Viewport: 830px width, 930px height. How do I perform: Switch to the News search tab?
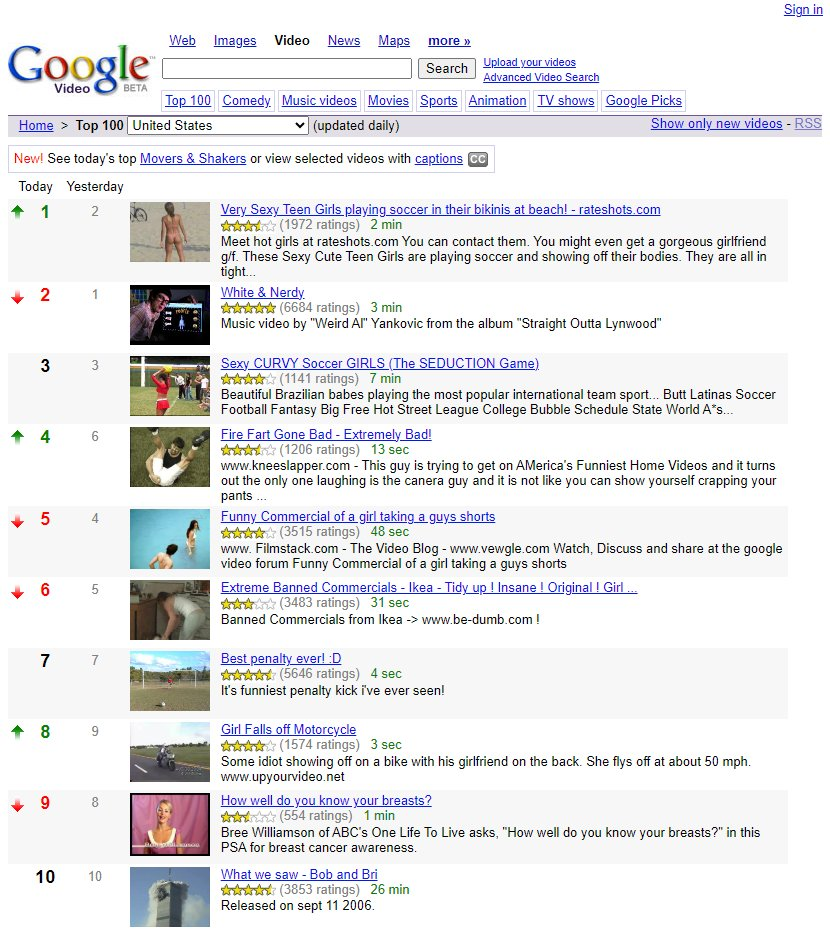click(344, 40)
